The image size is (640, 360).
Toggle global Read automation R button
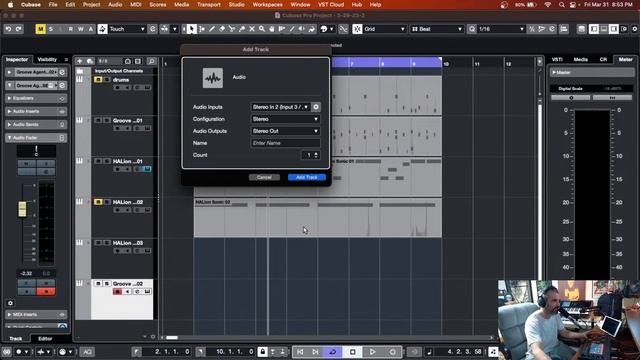point(71,29)
